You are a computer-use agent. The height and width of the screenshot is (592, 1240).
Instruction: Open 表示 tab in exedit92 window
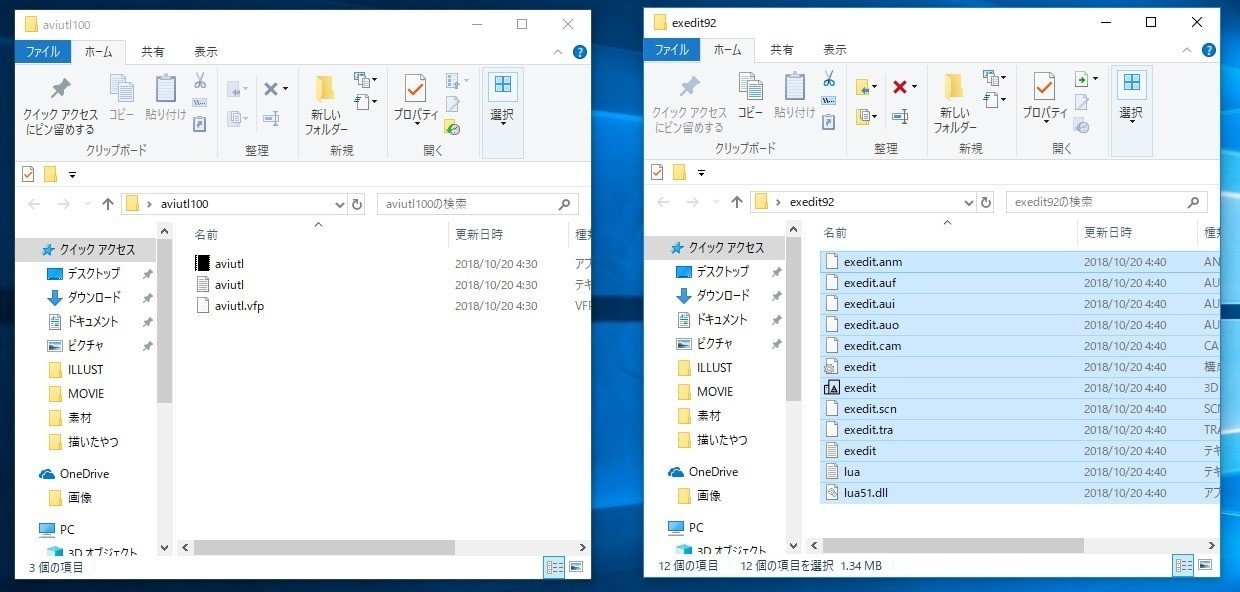click(835, 49)
